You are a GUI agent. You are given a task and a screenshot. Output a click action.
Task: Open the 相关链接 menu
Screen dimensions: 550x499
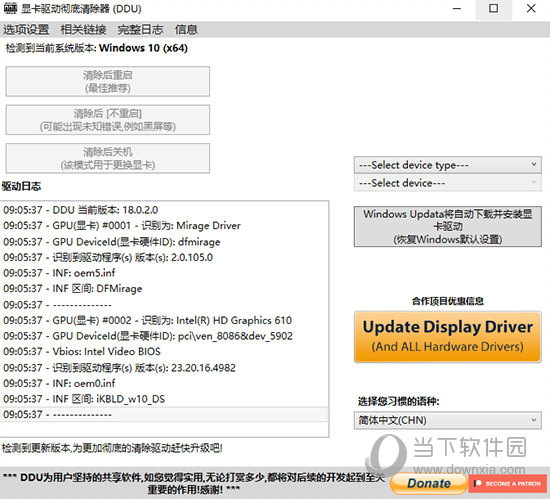pyautogui.click(x=83, y=29)
